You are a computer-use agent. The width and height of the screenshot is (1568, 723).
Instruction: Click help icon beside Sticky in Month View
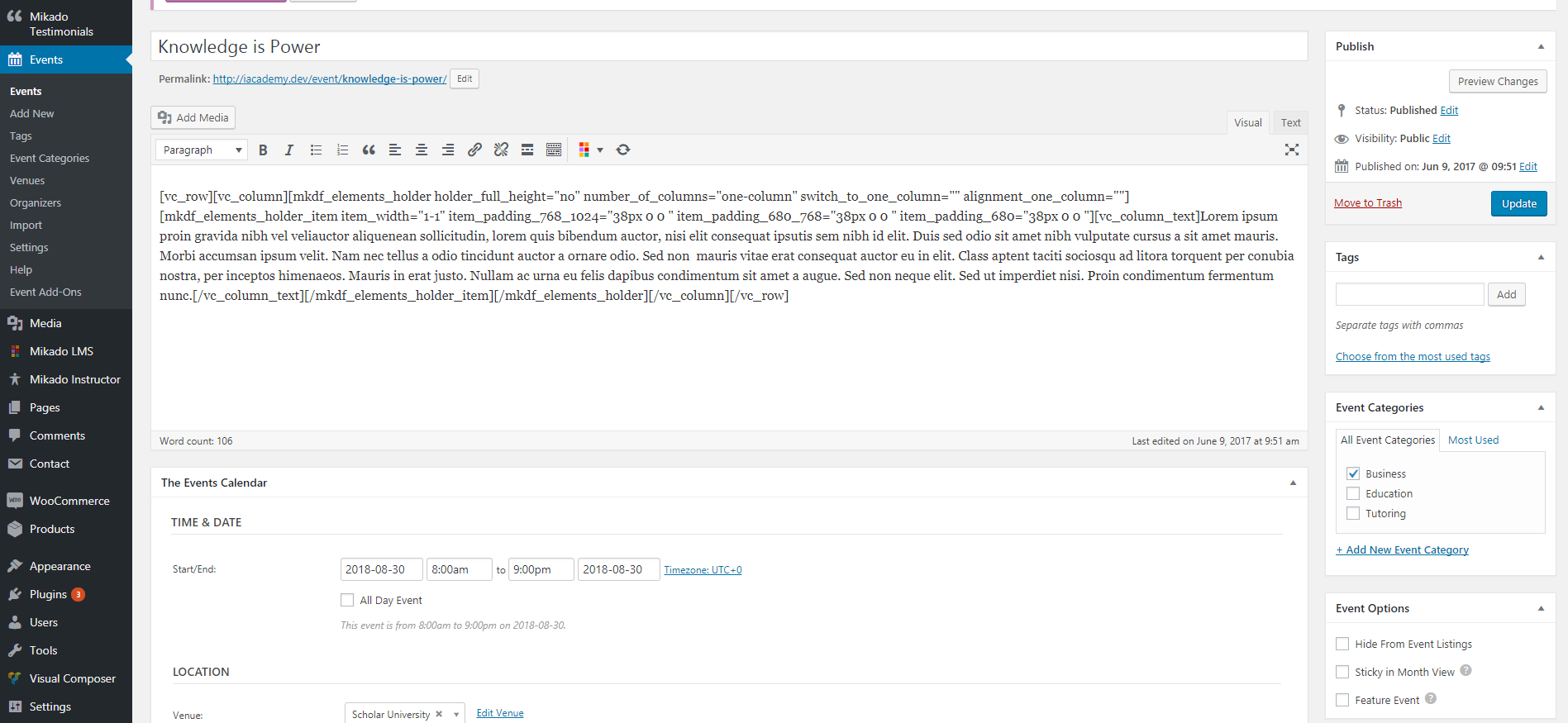coord(1466,671)
